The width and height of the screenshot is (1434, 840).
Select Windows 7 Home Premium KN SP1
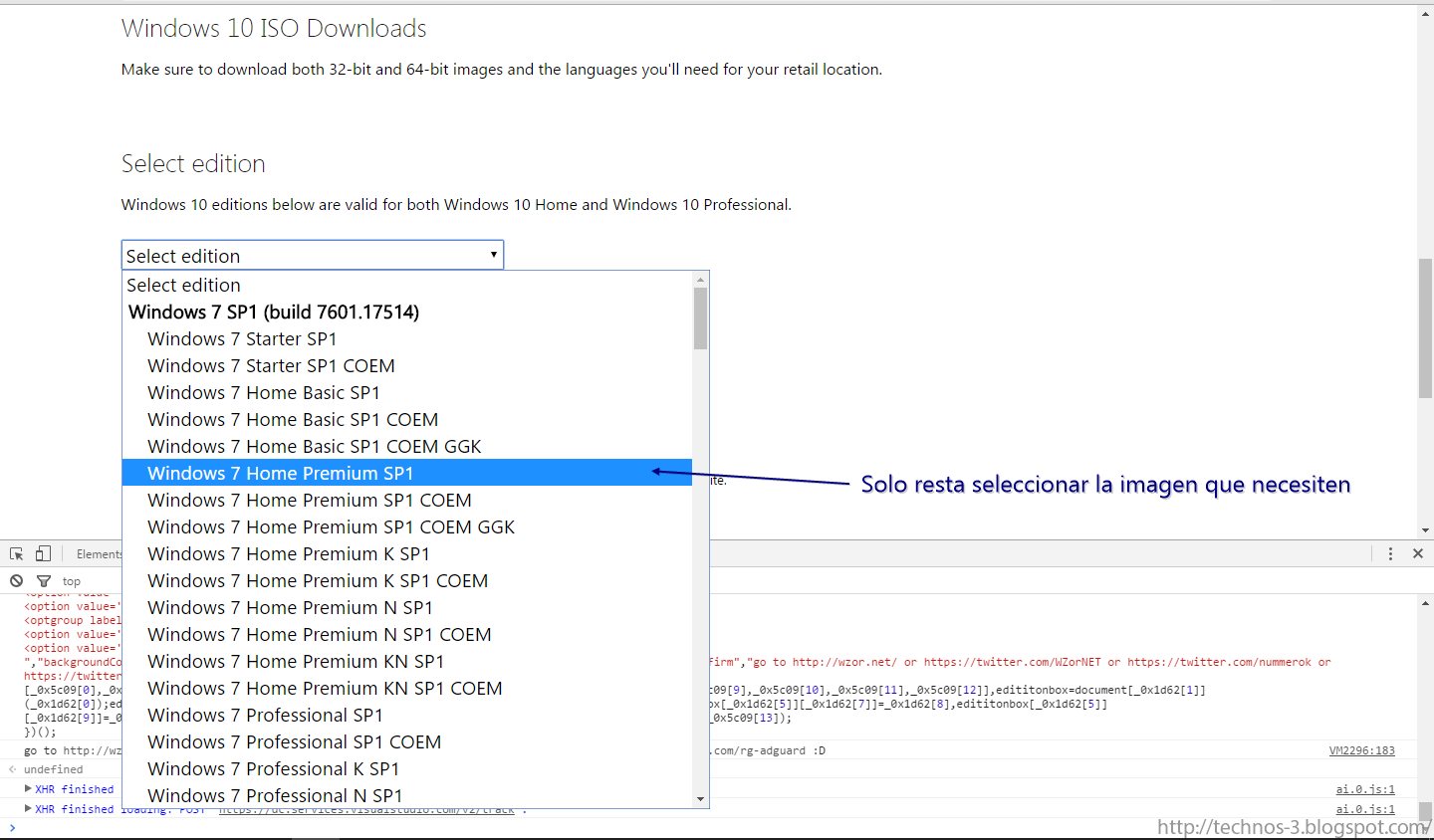point(406,661)
